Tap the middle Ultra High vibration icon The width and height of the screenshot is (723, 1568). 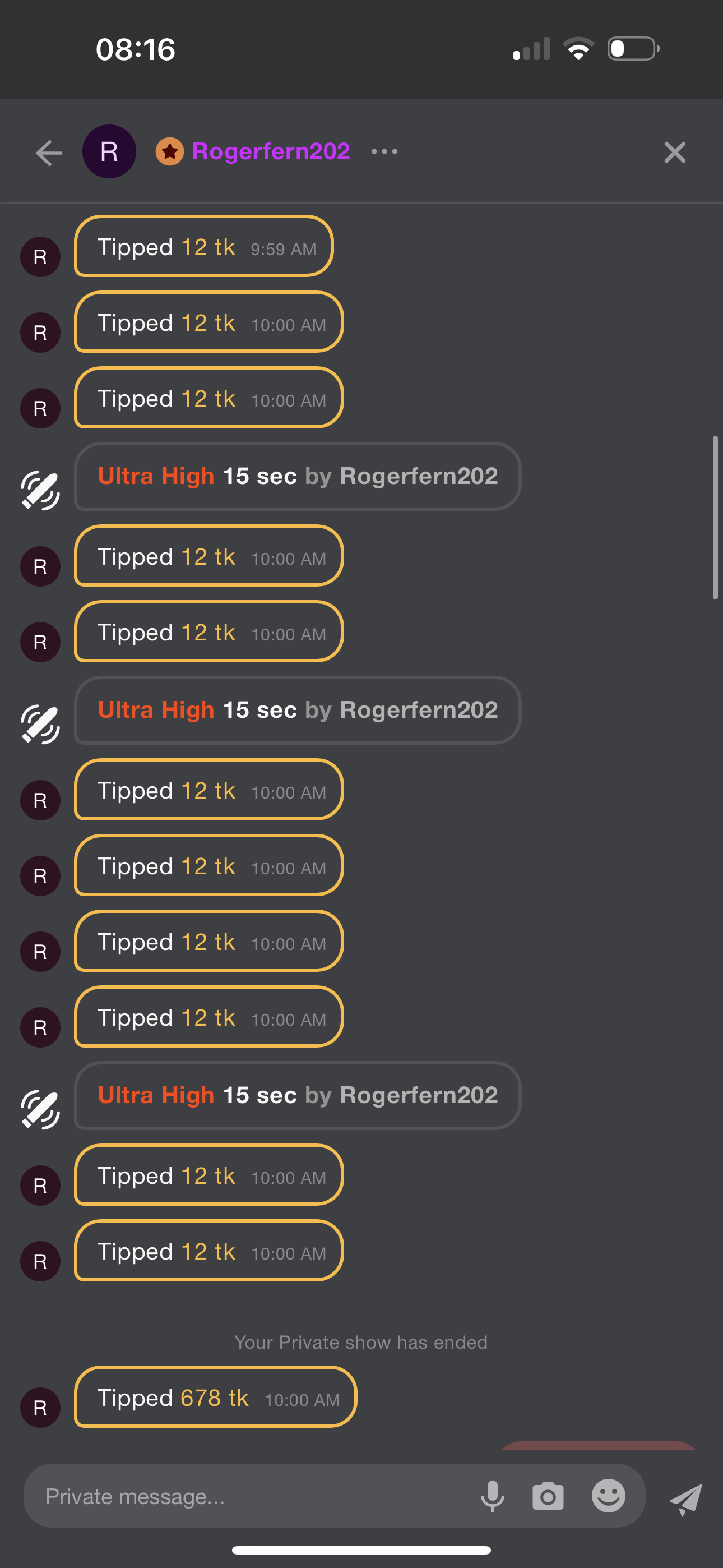click(40, 725)
